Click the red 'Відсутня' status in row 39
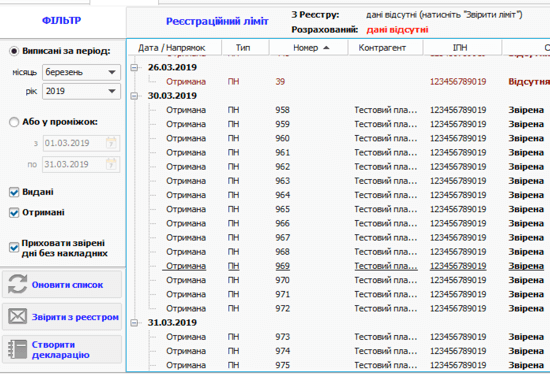 click(529, 82)
